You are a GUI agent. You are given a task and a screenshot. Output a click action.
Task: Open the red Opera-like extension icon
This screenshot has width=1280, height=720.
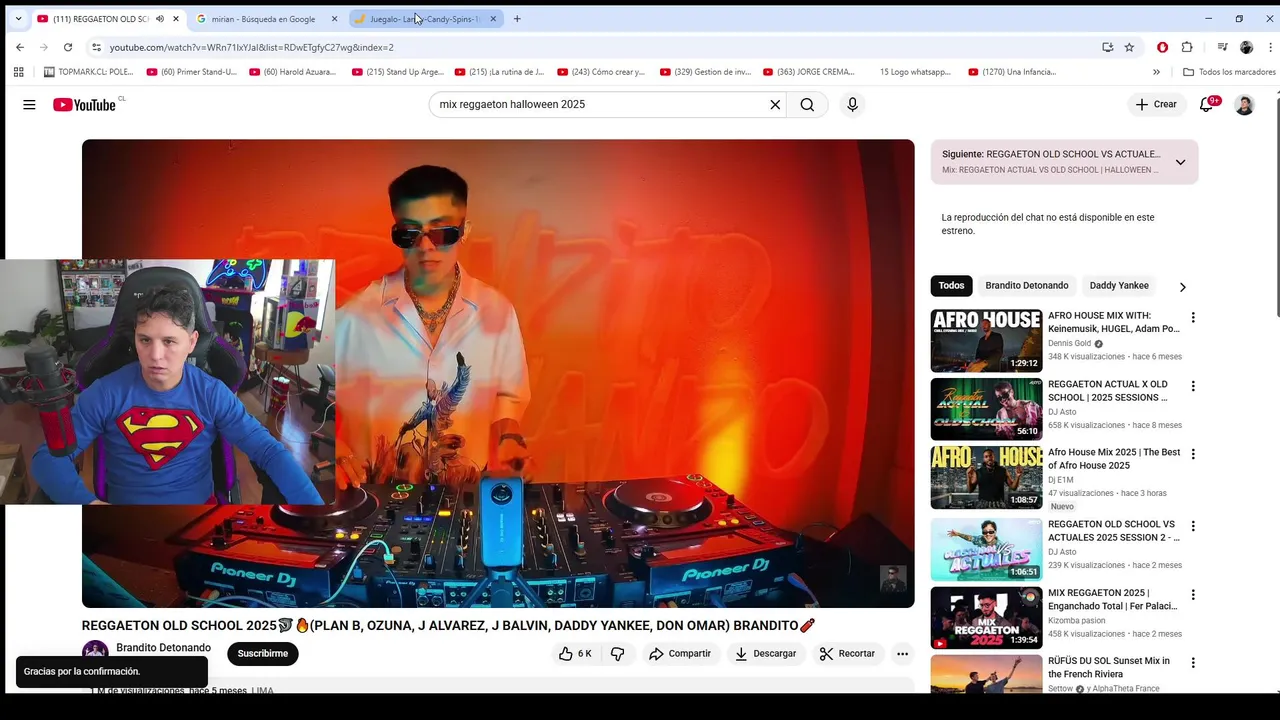click(1162, 47)
